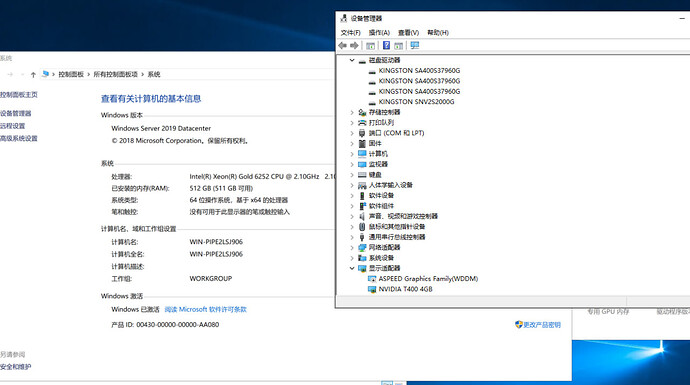Image resolution: width=690 pixels, height=385 pixels.
Task: Expand the 端口 (COM 和 LPT) node
Action: (x=352, y=133)
